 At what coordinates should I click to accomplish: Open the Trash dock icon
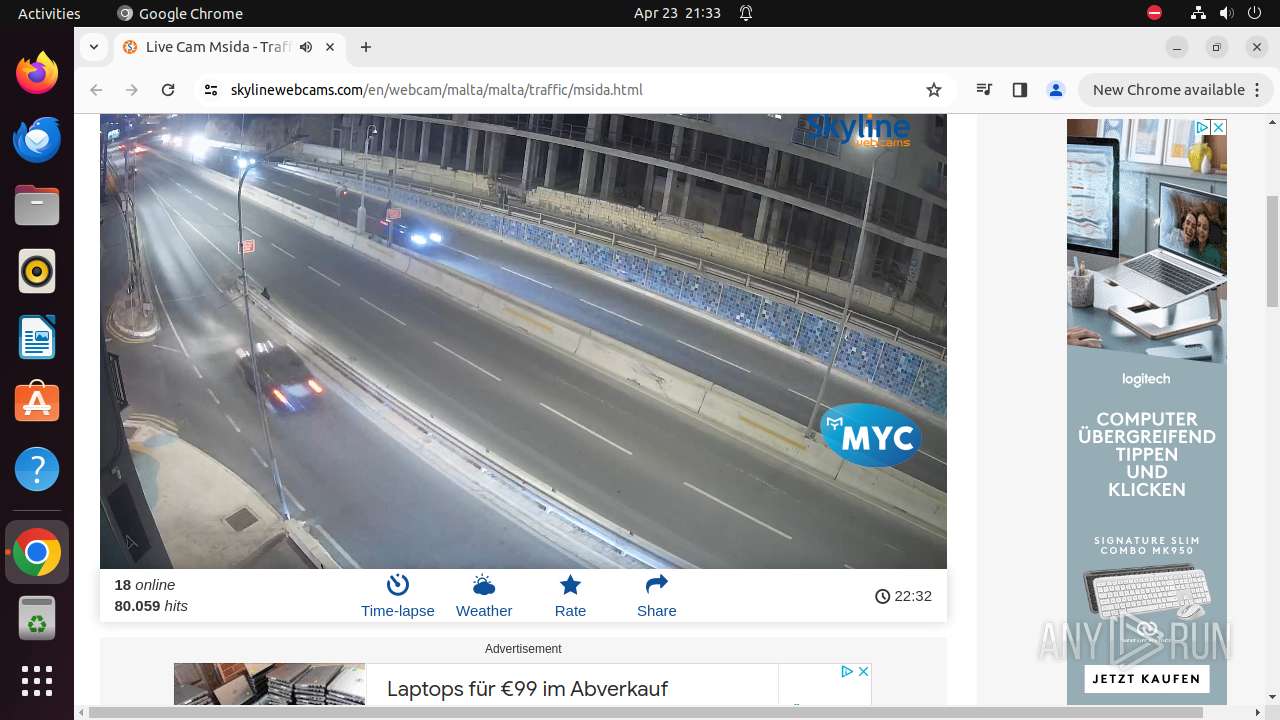tap(37, 618)
